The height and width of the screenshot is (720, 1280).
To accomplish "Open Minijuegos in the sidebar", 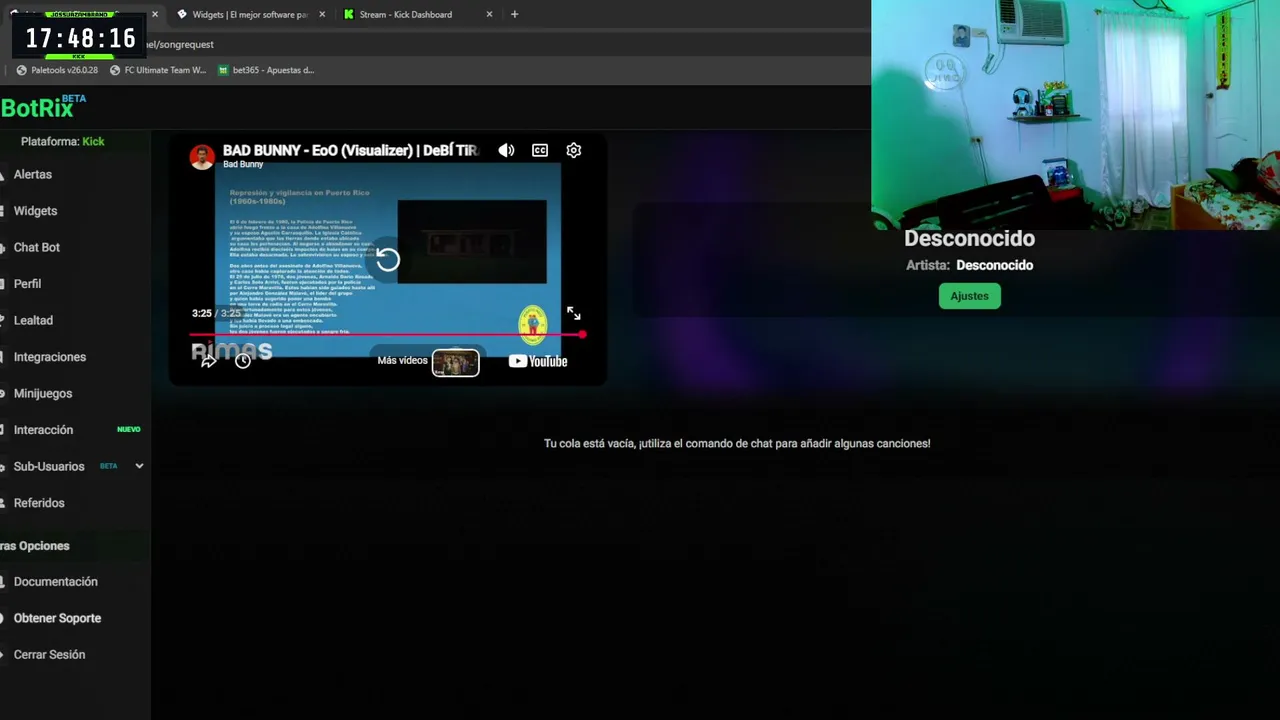I will pos(43,393).
